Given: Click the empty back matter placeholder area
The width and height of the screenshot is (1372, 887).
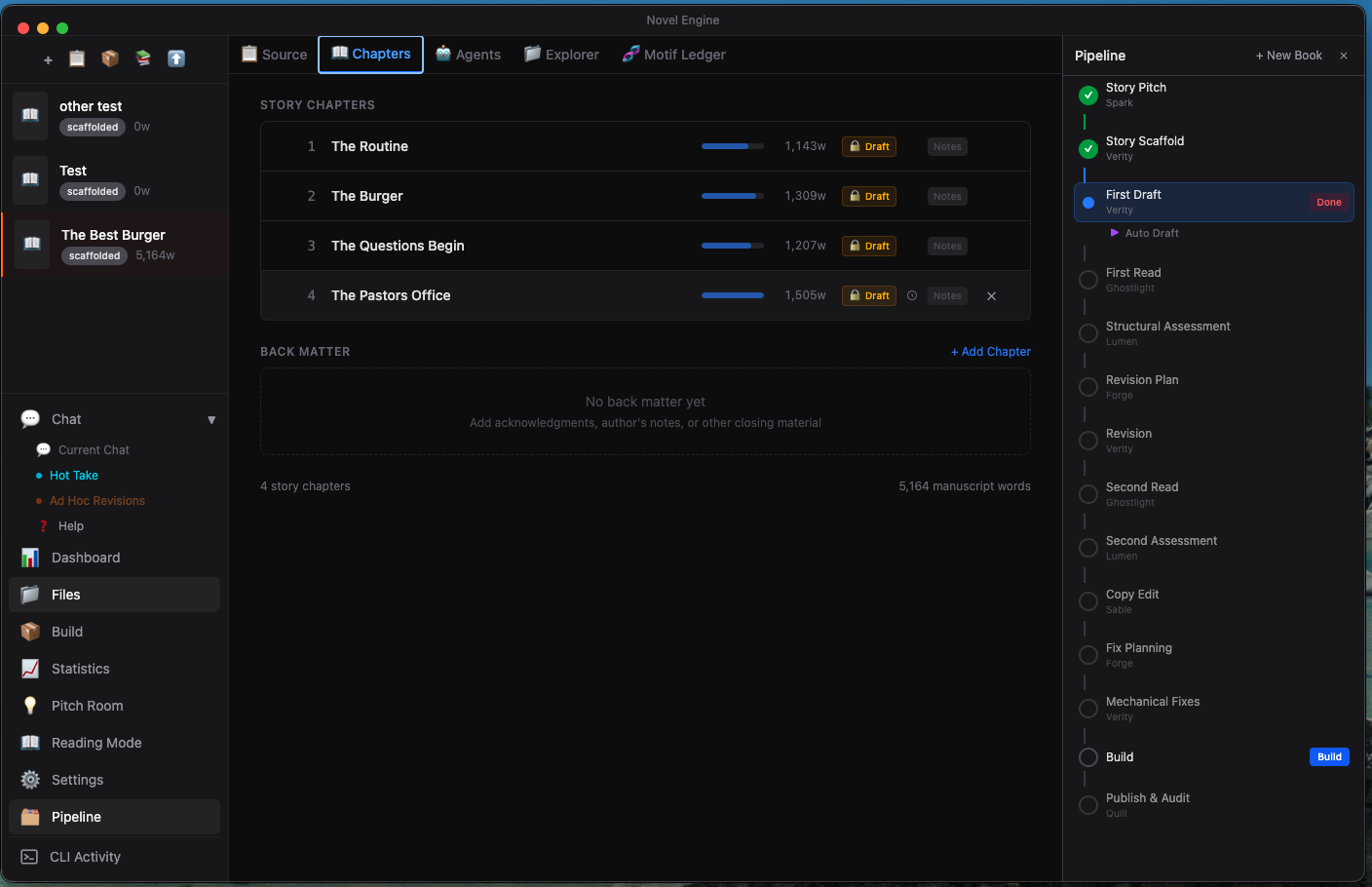Looking at the screenshot, I should click(645, 411).
